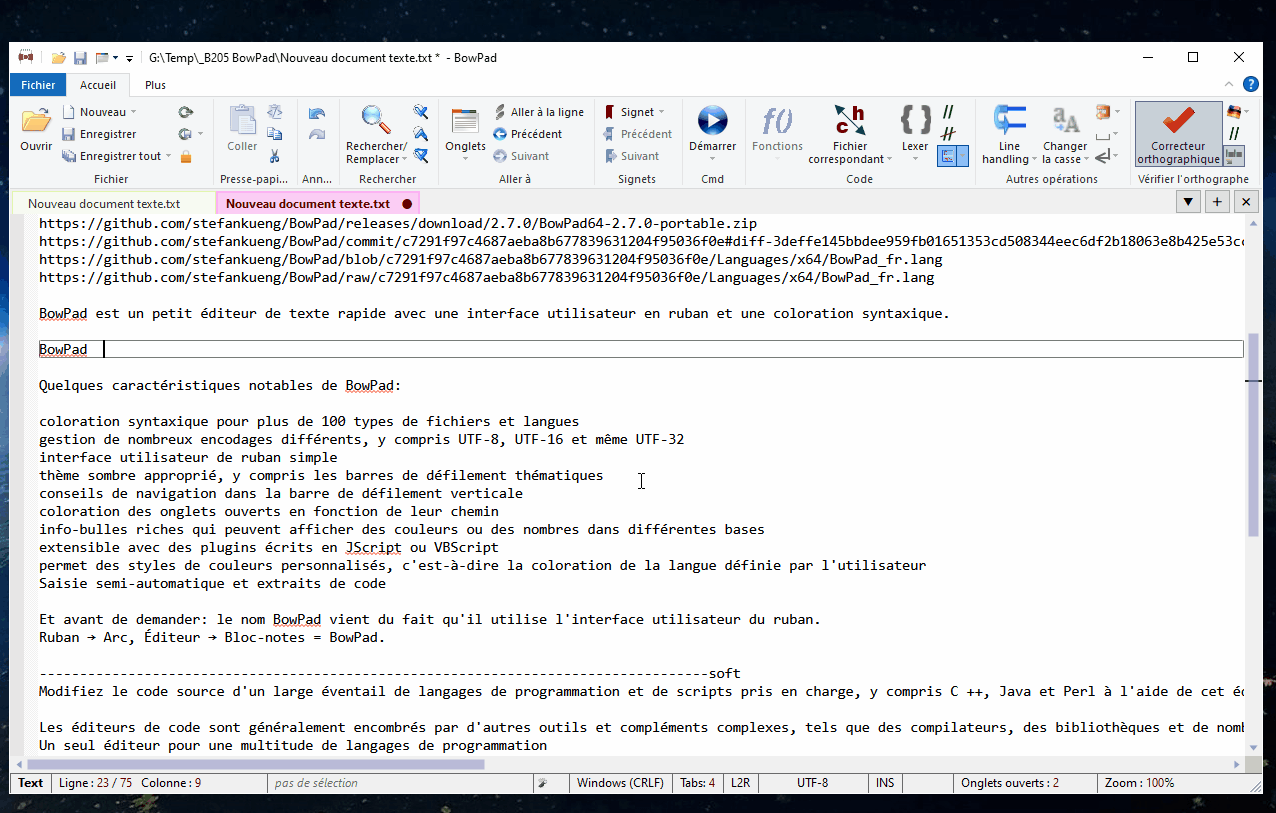The height and width of the screenshot is (813, 1276).
Task: Open the tab list down-arrow button
Action: (1187, 202)
